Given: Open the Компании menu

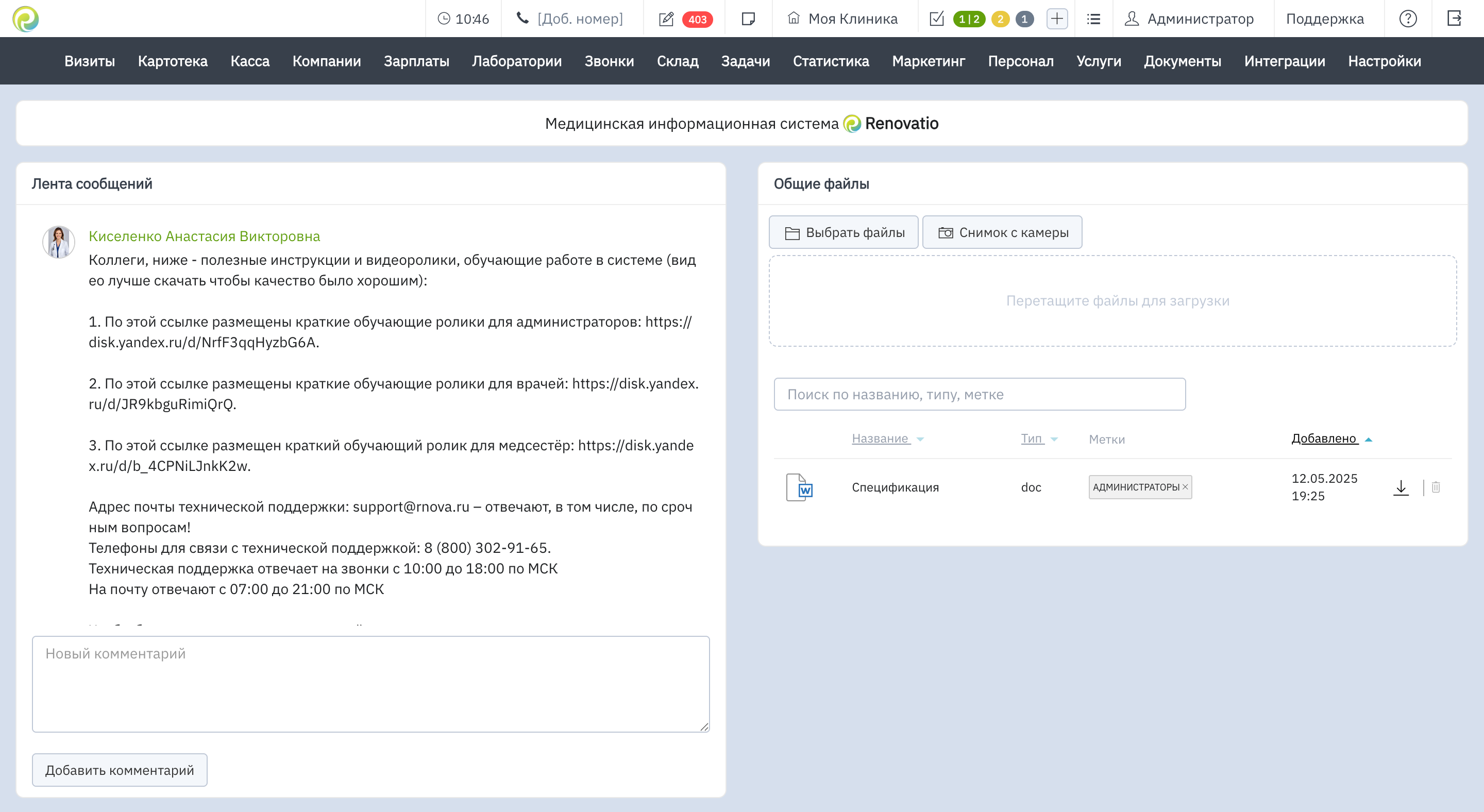Looking at the screenshot, I should coord(327,61).
